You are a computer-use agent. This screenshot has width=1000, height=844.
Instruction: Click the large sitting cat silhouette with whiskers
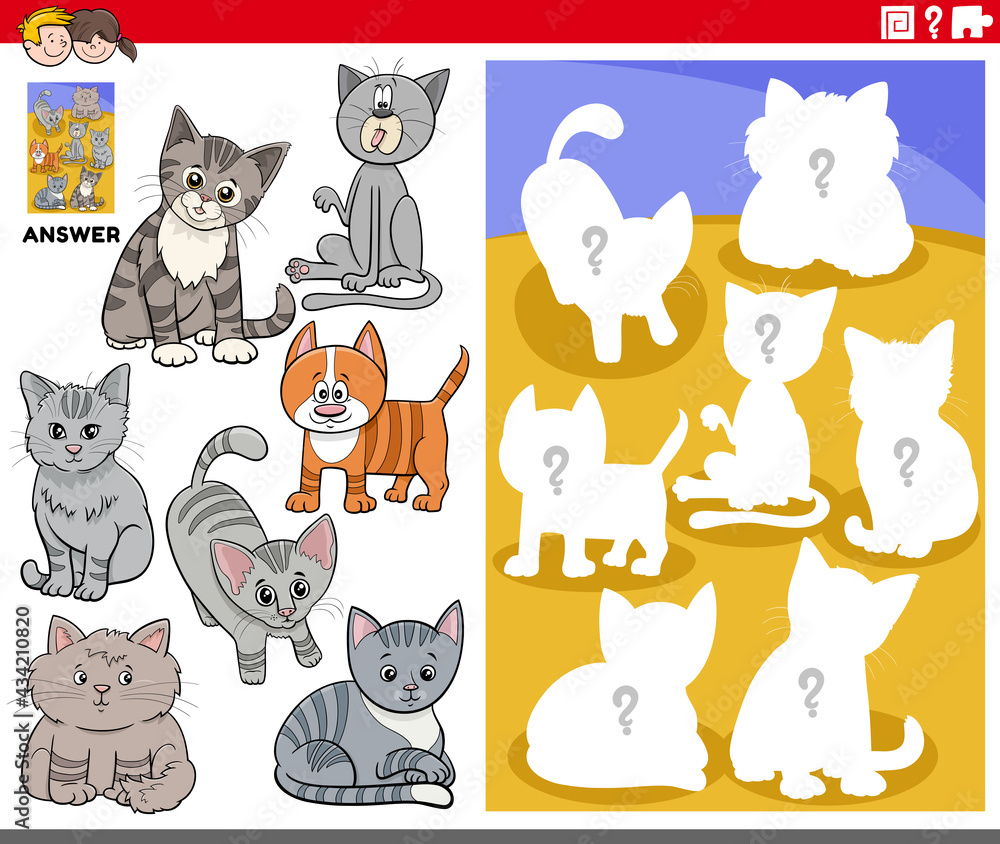[x=826, y=670]
